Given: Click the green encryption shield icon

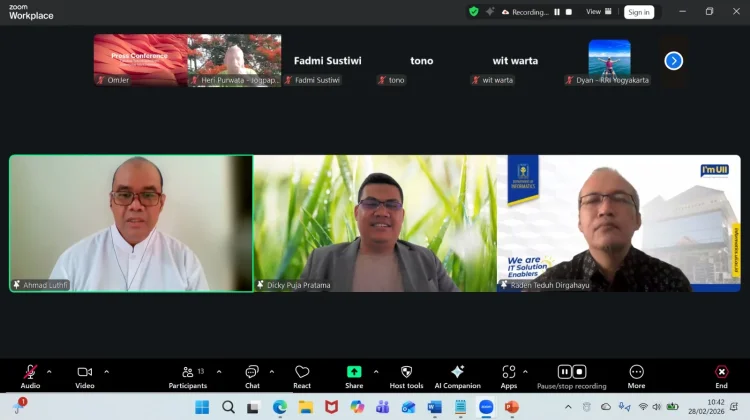Looking at the screenshot, I should pyautogui.click(x=474, y=11).
